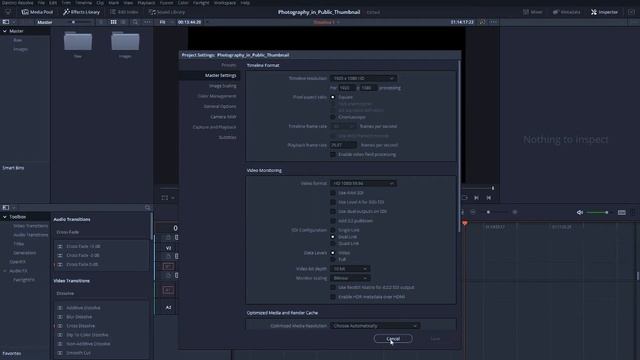Screen dimensions: 640x360
Task: Select Quad Link SDI configuration
Action: tap(333, 243)
